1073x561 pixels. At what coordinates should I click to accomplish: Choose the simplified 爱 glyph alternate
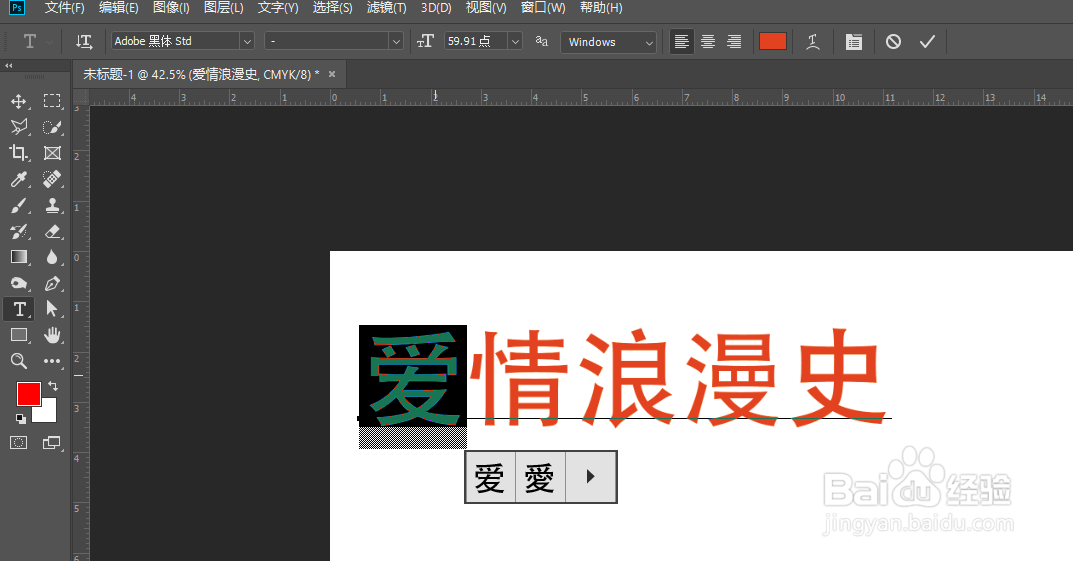[490, 478]
